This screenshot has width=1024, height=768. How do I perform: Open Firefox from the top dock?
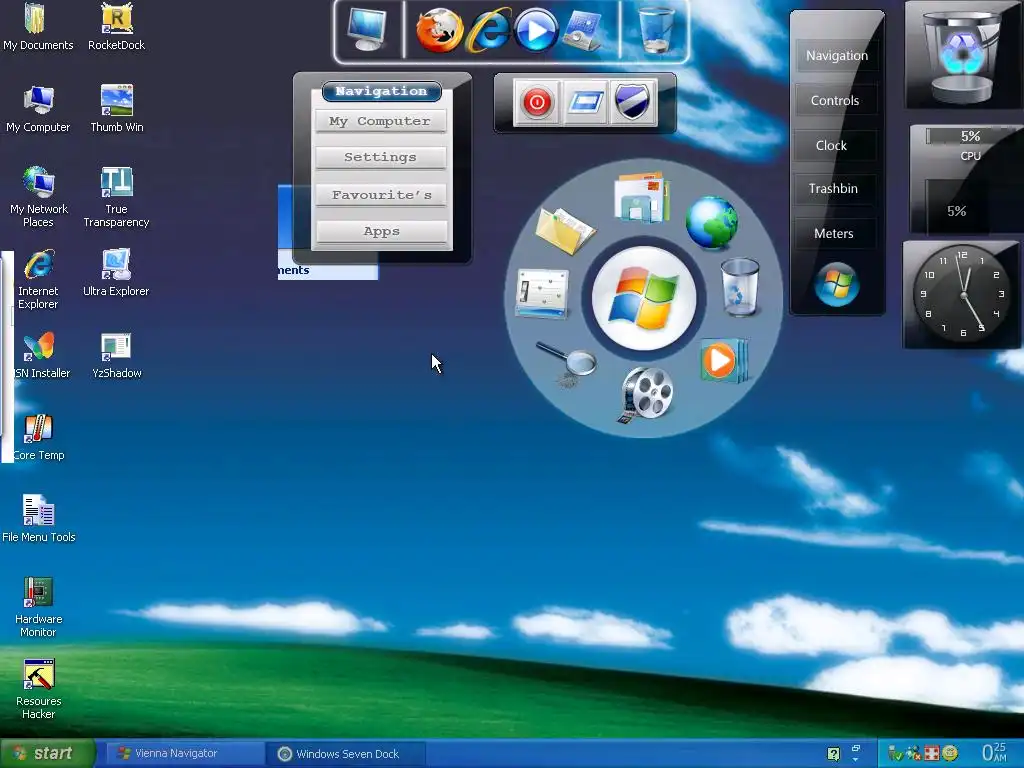tap(440, 30)
